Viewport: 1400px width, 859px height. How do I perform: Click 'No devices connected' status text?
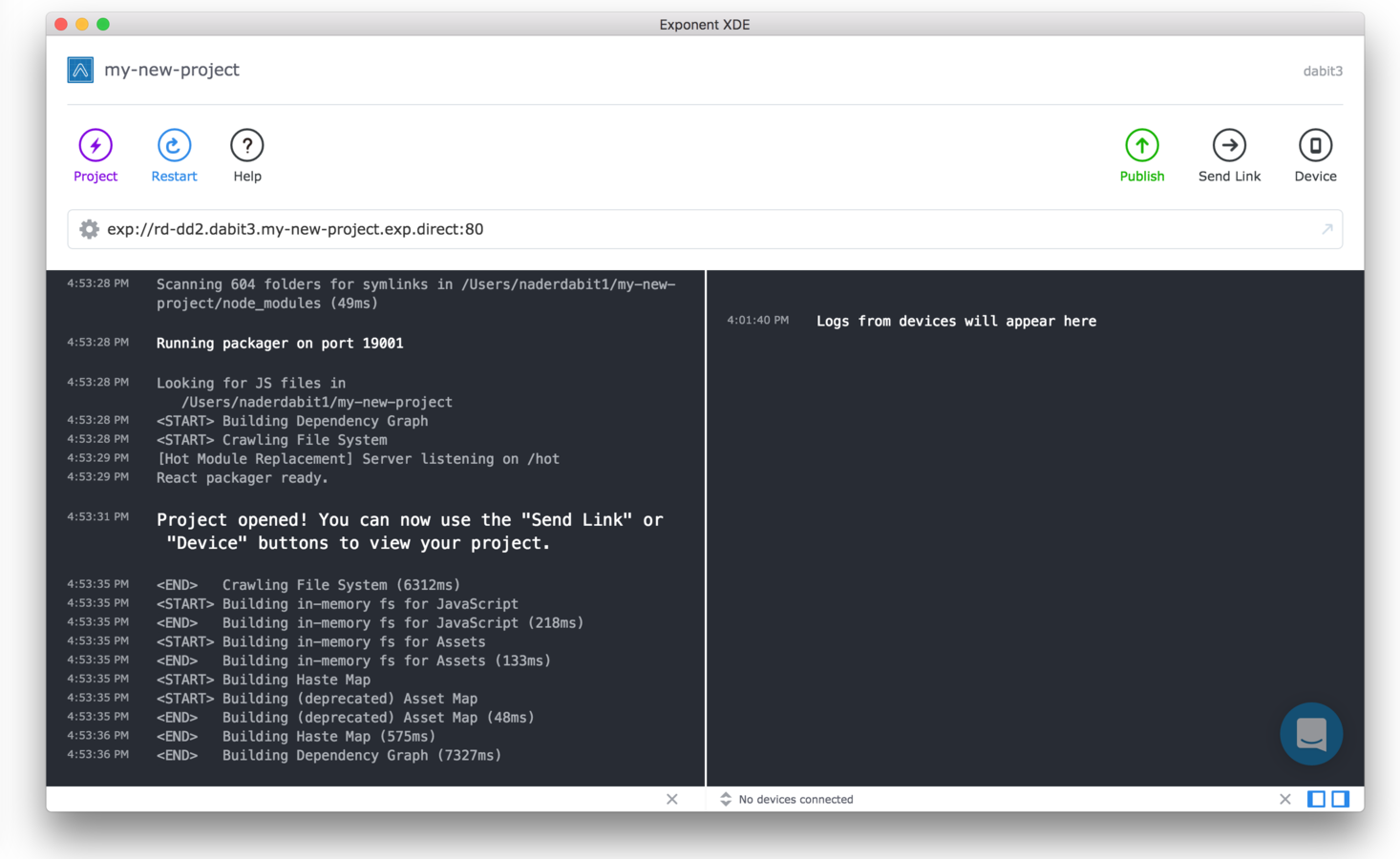(x=795, y=800)
